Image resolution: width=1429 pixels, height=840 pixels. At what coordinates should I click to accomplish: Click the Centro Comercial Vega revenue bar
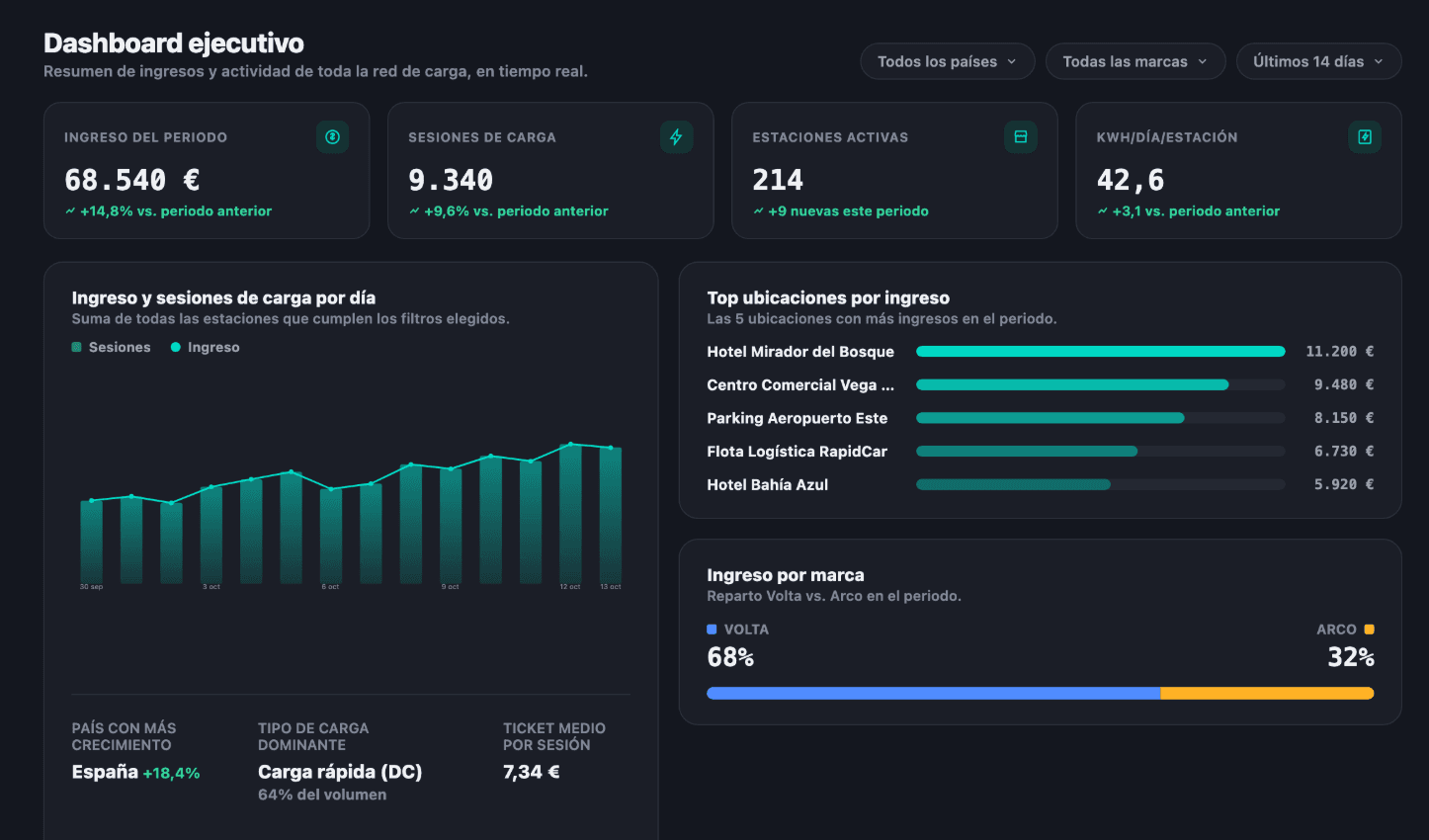pyautogui.click(x=1072, y=385)
